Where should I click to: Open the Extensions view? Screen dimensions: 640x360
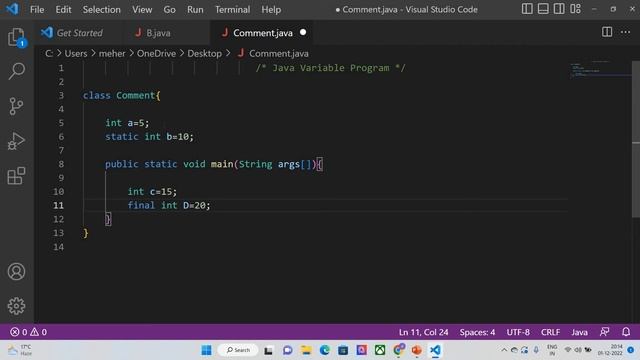pyautogui.click(x=16, y=176)
